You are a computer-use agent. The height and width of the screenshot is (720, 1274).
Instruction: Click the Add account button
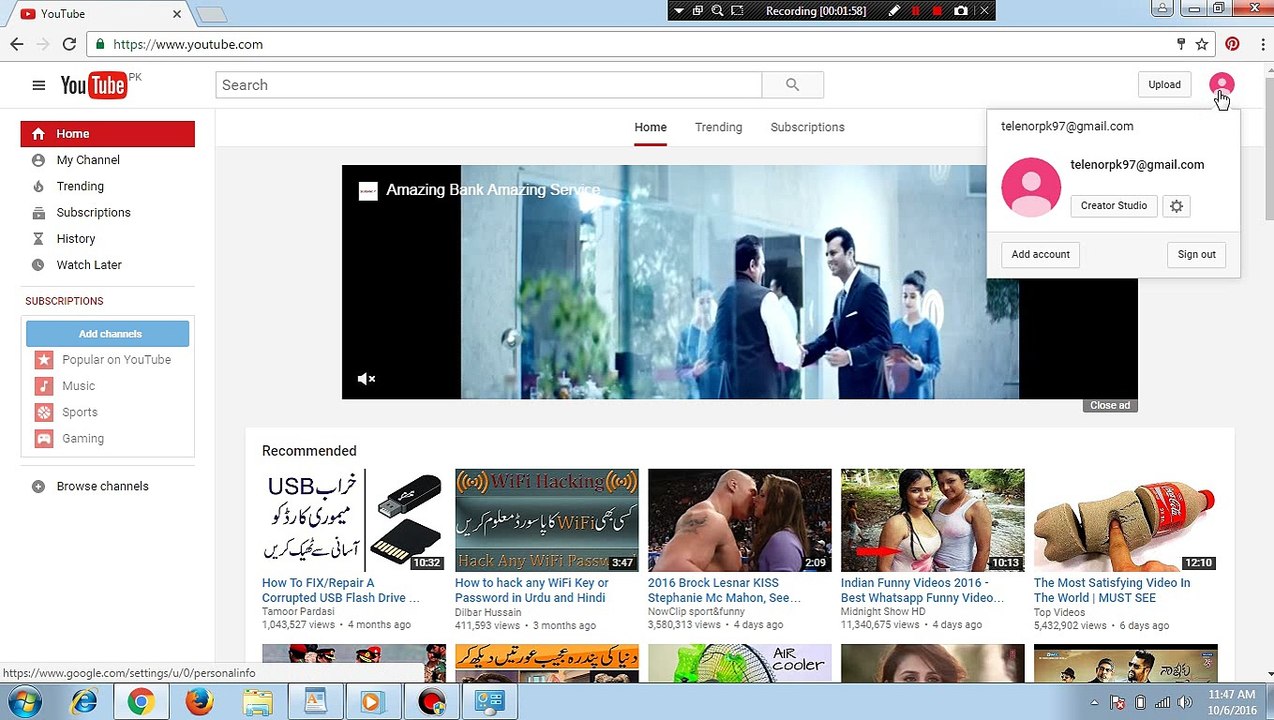pyautogui.click(x=1040, y=254)
